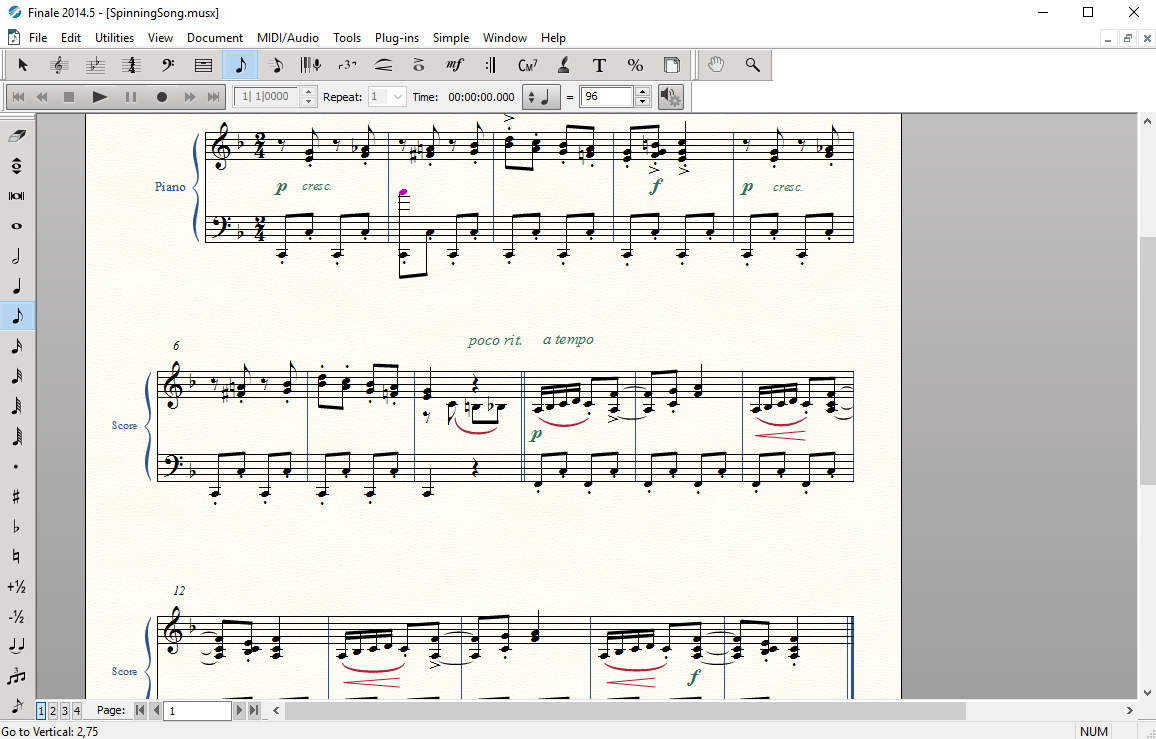Toggle half step up (+½) in palette
Screen dimensions: 1156x739
point(17,587)
